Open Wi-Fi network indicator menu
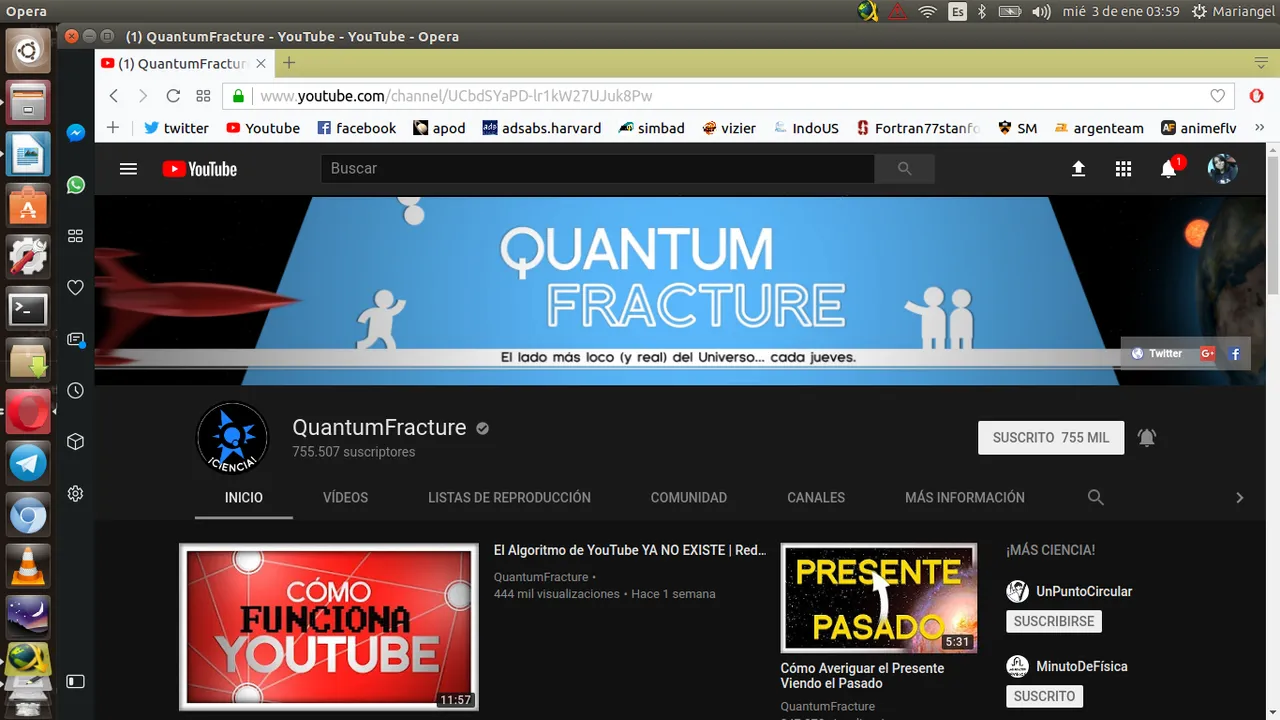1280x720 pixels. (927, 12)
